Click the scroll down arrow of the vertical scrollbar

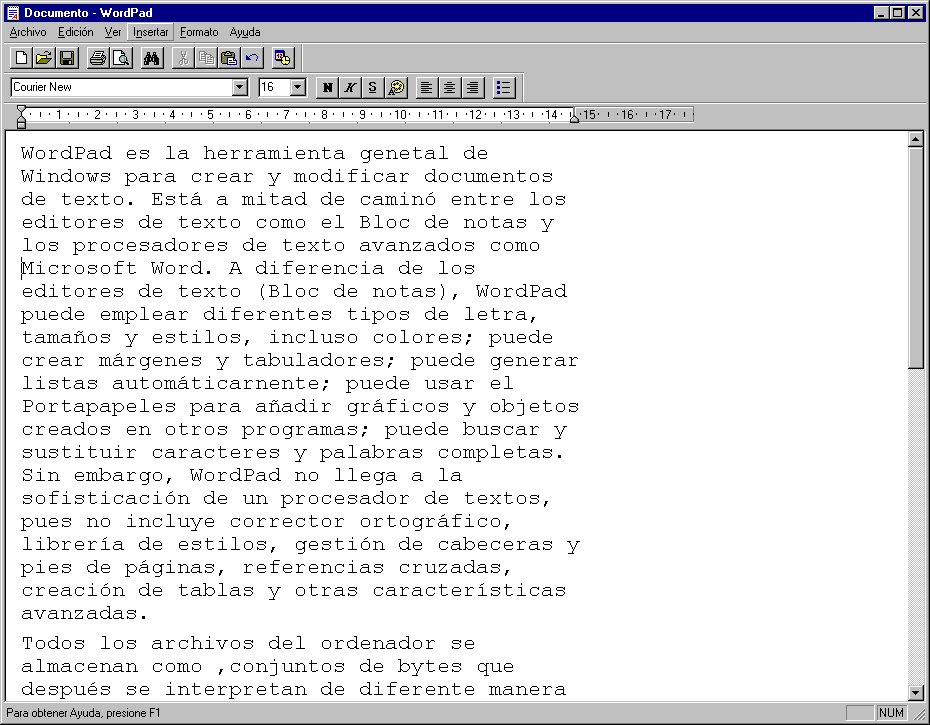tap(915, 692)
